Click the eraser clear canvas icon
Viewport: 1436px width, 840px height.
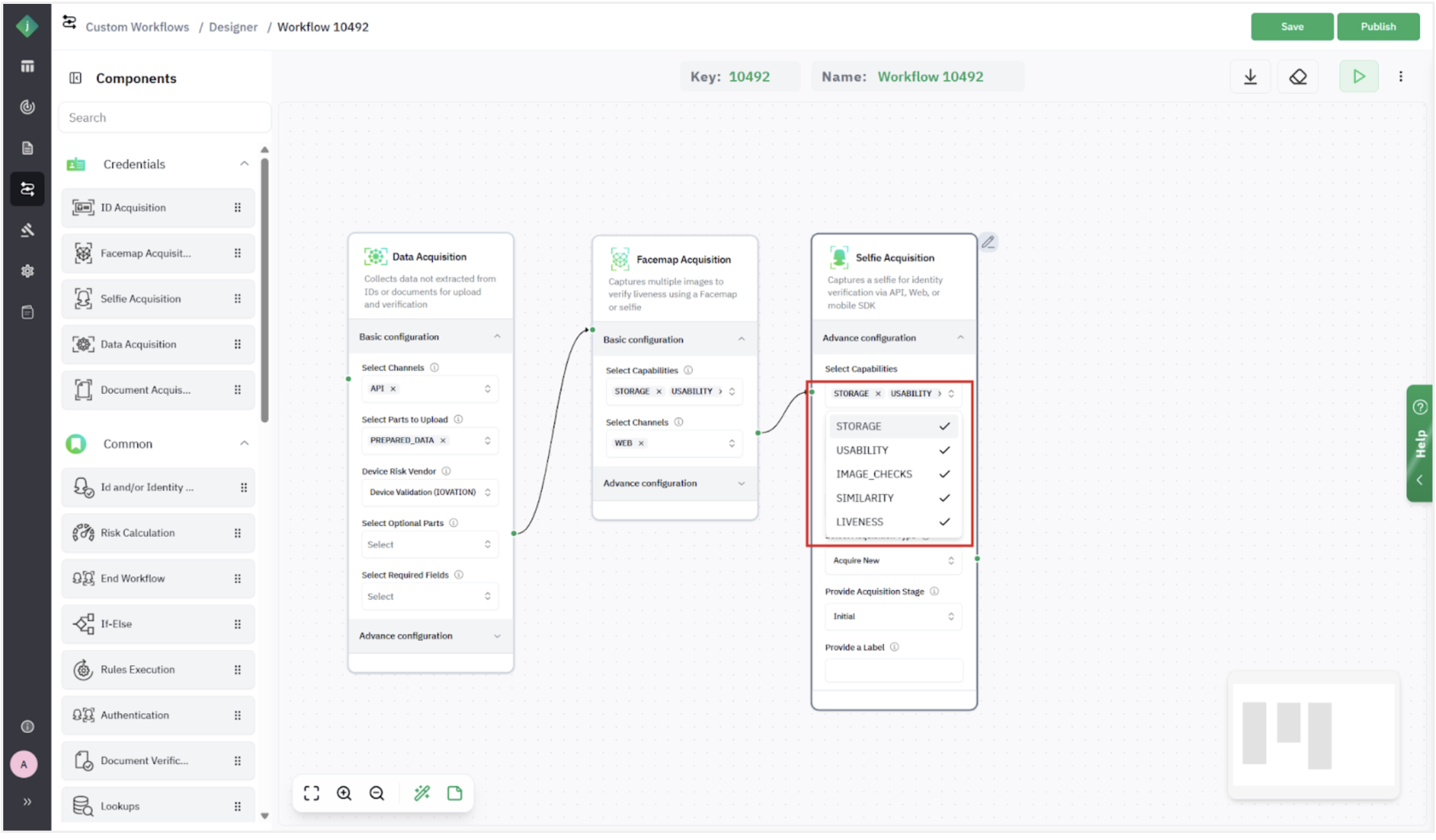(1298, 77)
